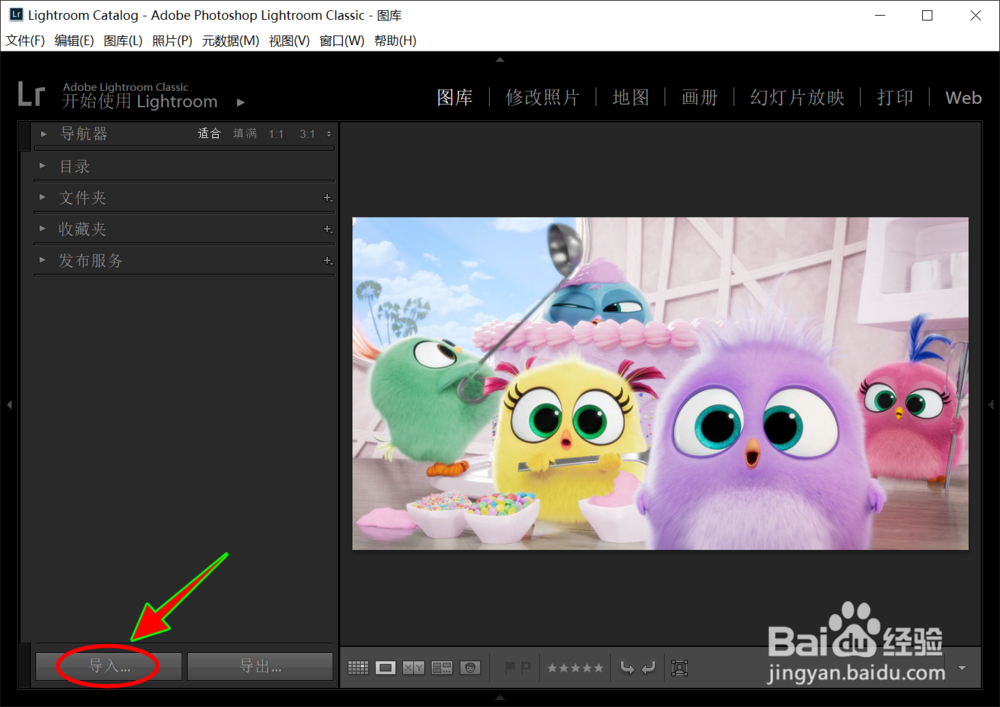Set rating to five stars

pyautogui.click(x=598, y=668)
